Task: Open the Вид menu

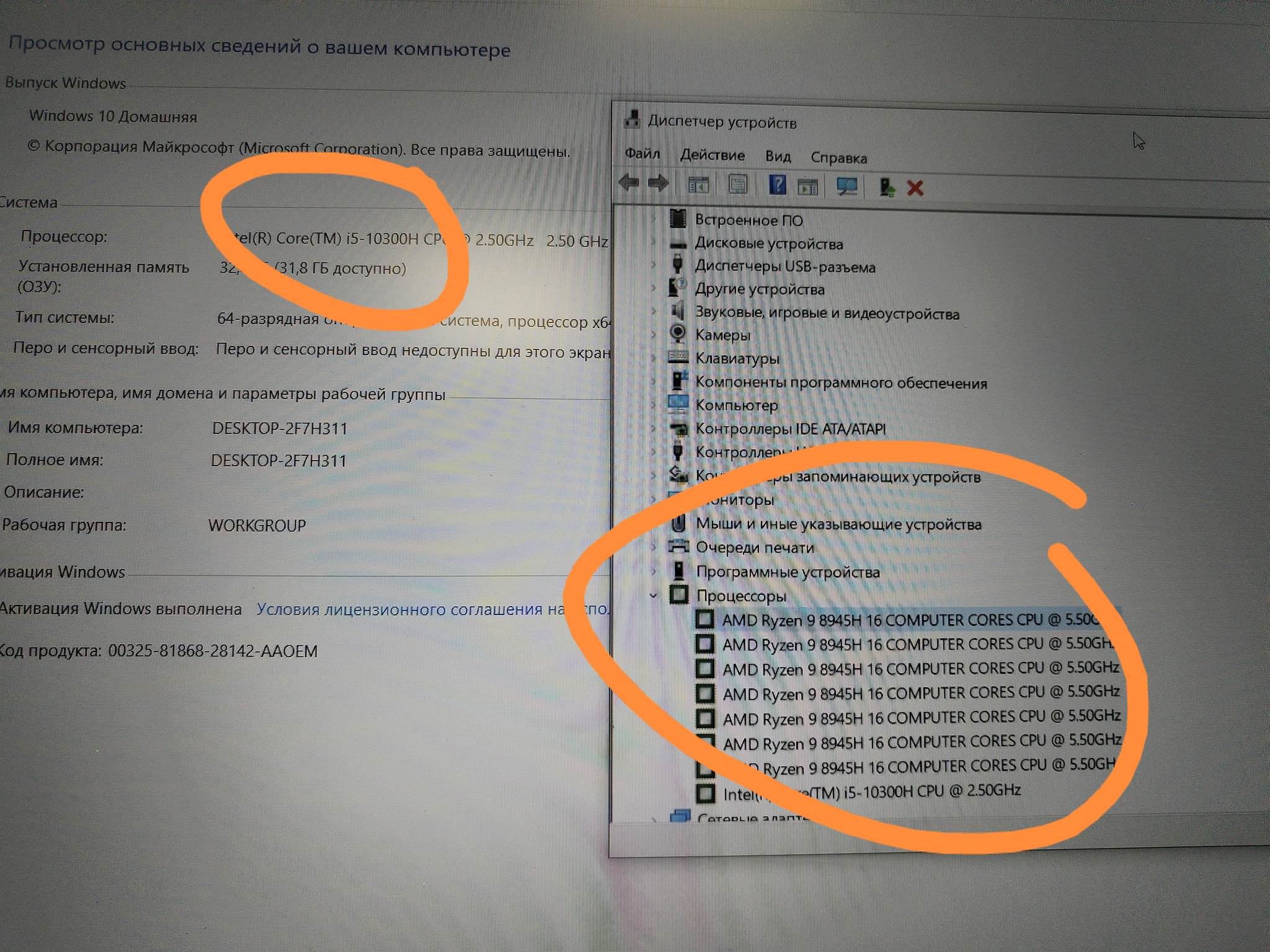Action: [778, 156]
